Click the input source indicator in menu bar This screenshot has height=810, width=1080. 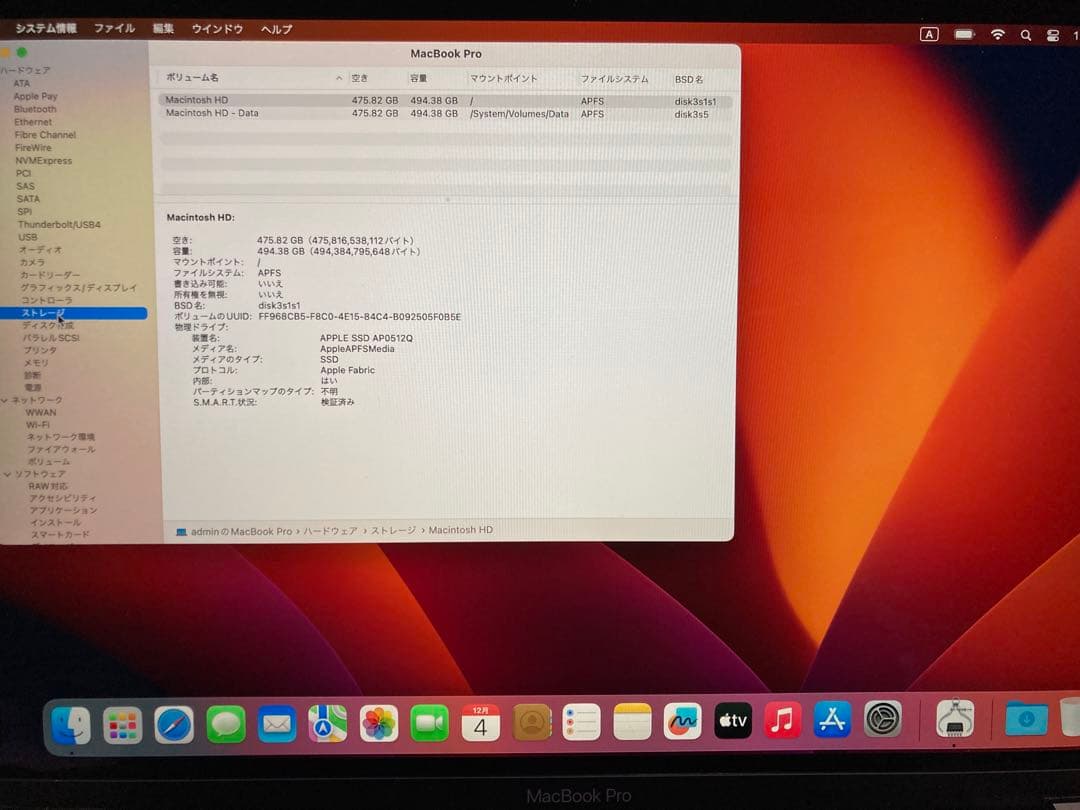929,33
